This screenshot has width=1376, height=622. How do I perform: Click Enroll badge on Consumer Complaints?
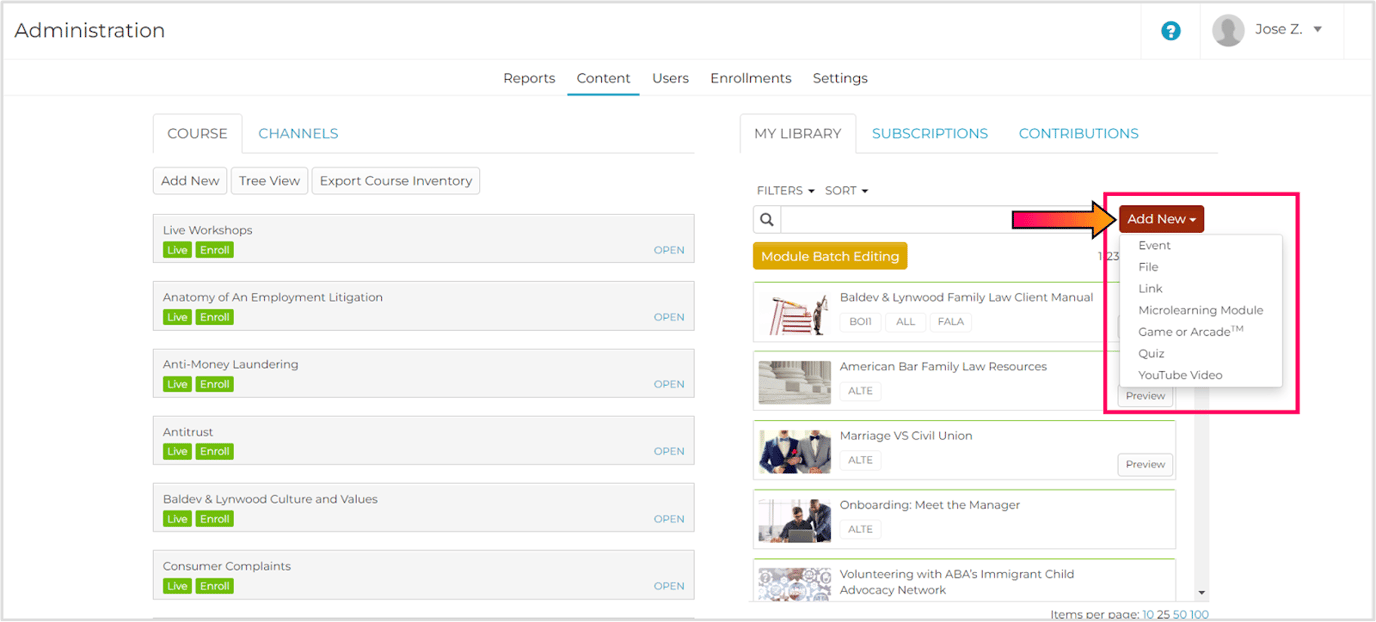[x=214, y=586]
